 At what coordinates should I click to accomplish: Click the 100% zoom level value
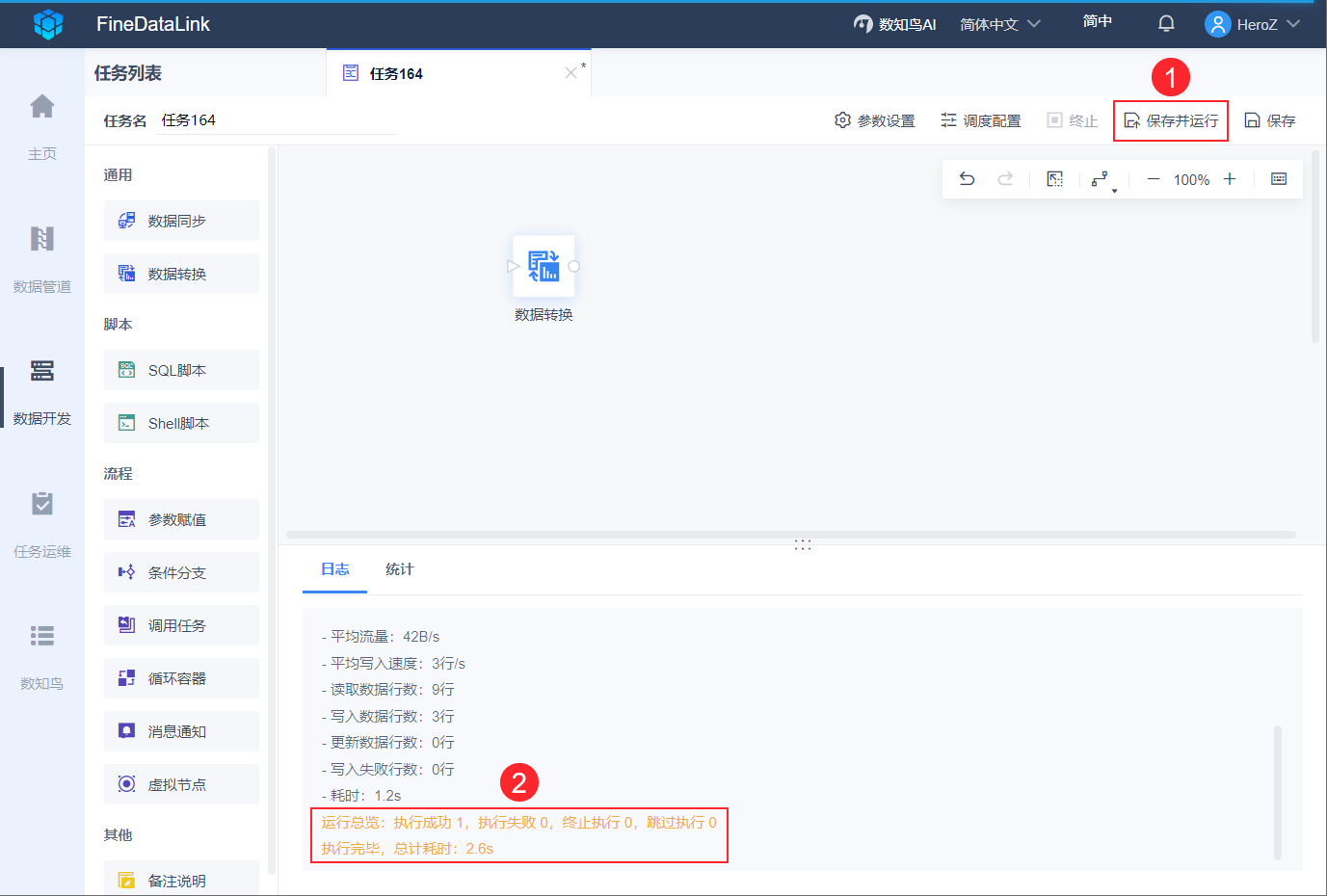click(1191, 180)
